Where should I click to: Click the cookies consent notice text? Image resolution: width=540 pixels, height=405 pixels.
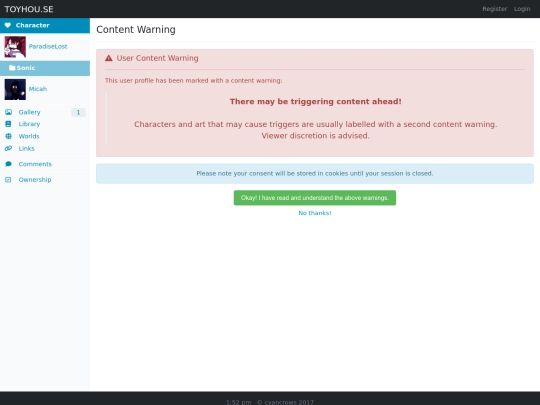[315, 174]
